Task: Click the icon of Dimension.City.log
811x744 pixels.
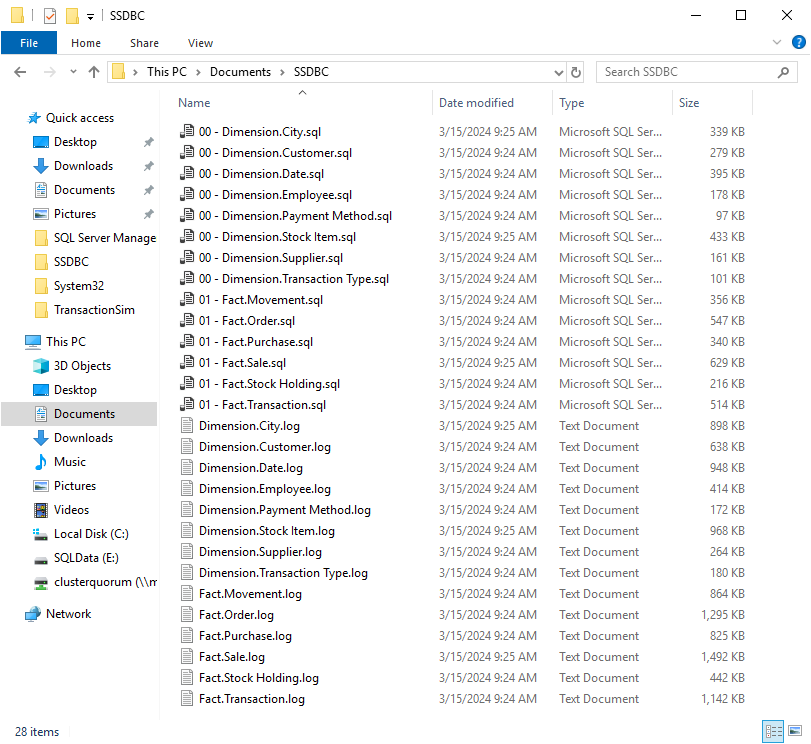Action: (187, 426)
